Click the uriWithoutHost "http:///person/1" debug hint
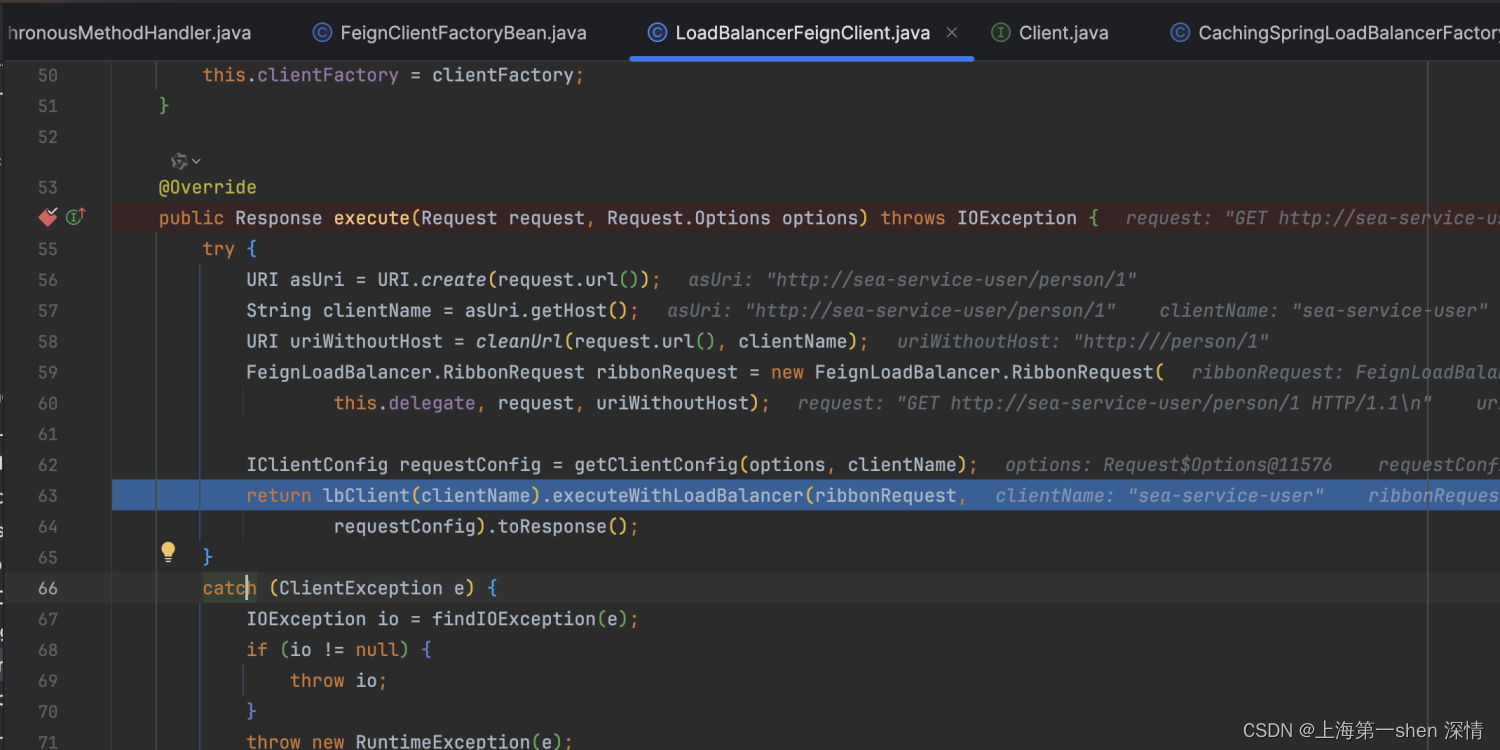1500x750 pixels. 1083,341
